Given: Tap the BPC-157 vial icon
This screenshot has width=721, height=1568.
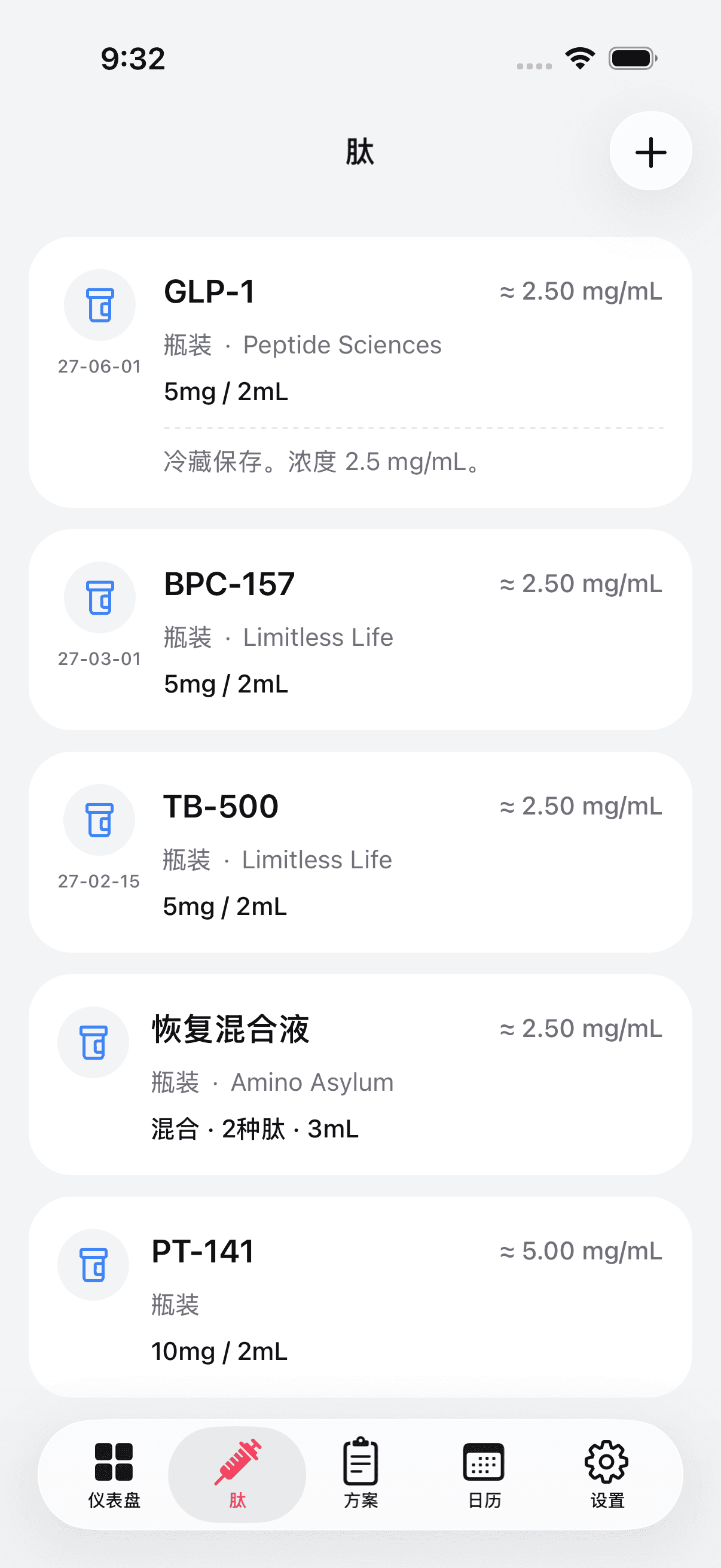Looking at the screenshot, I should pyautogui.click(x=100, y=597).
